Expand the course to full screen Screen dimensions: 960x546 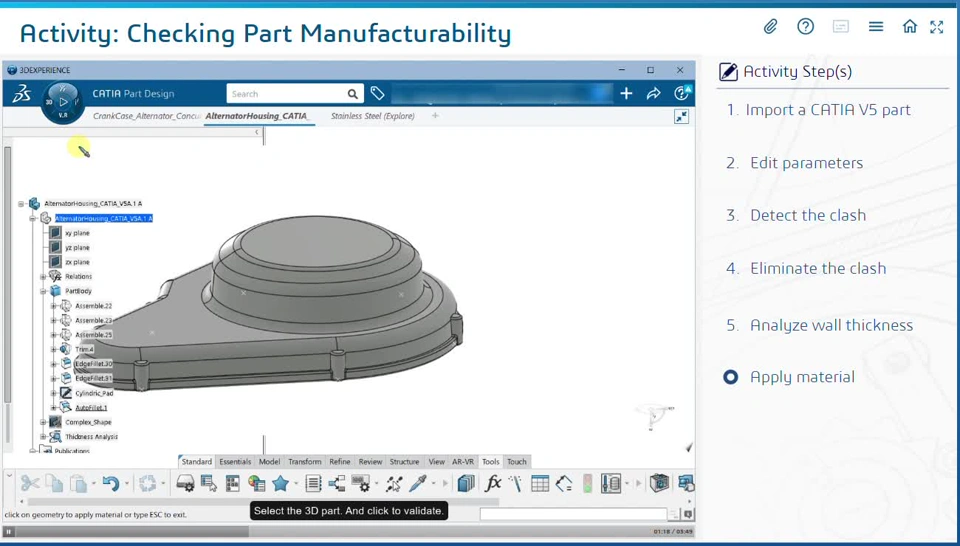click(937, 26)
